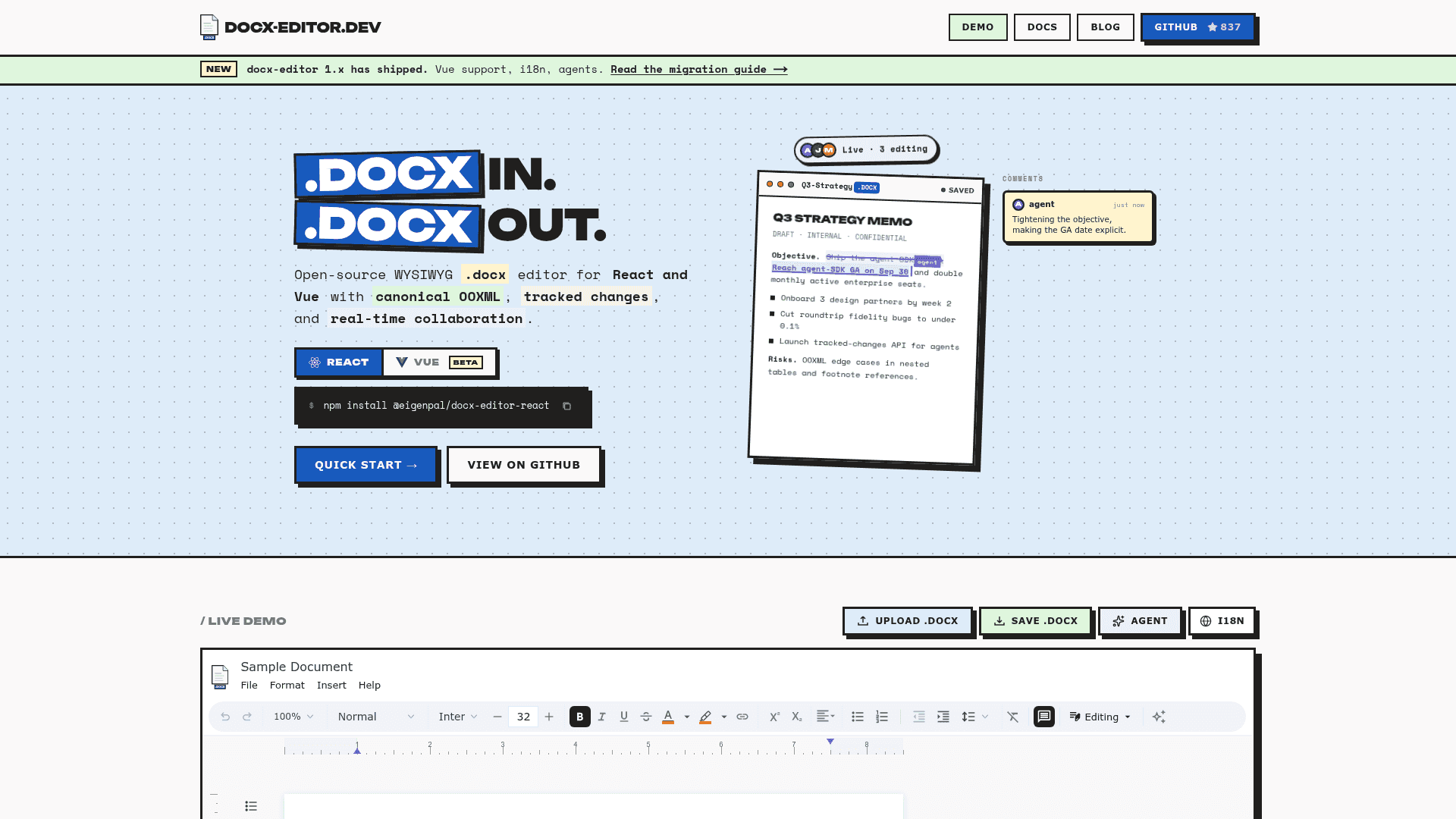Copy the npm install command

(x=566, y=406)
